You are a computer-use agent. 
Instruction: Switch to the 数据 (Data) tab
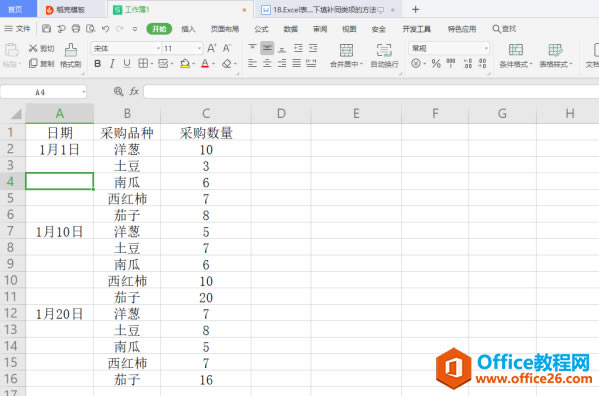[290, 29]
